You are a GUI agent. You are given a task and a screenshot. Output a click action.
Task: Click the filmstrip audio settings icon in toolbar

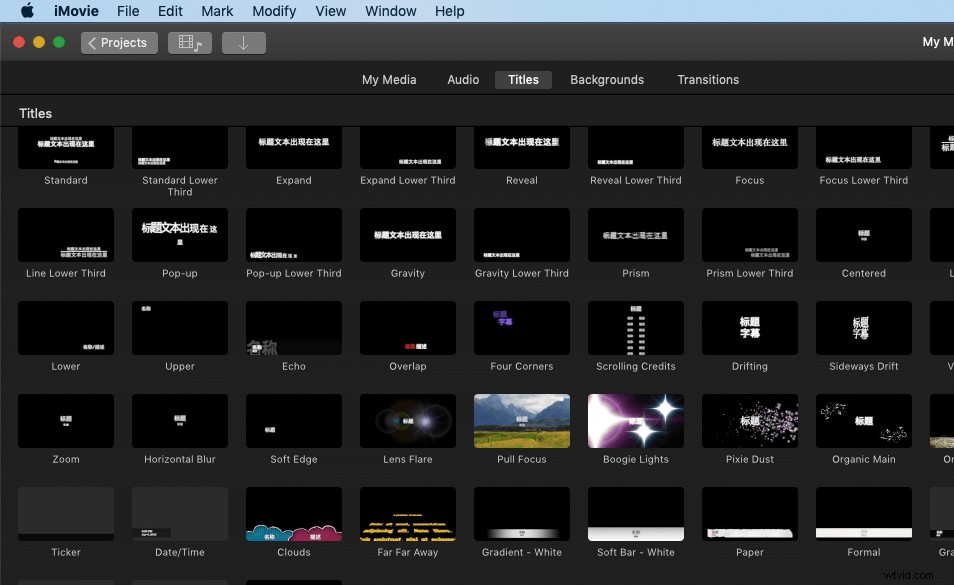coord(189,42)
